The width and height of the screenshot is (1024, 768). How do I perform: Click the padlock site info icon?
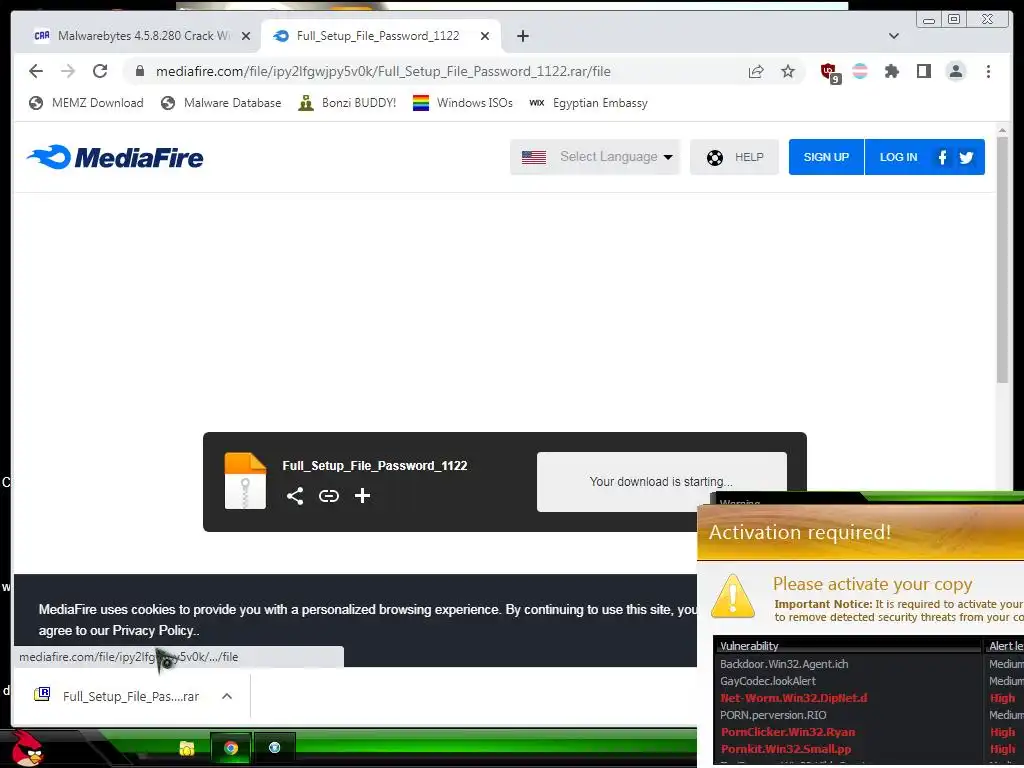tap(140, 71)
